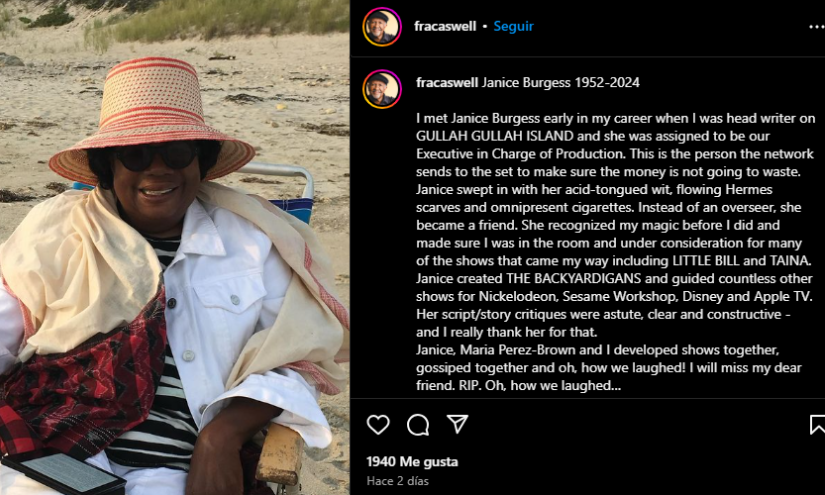Open the fracaswell username link in the header
This screenshot has width=825, height=495.
(x=445, y=26)
